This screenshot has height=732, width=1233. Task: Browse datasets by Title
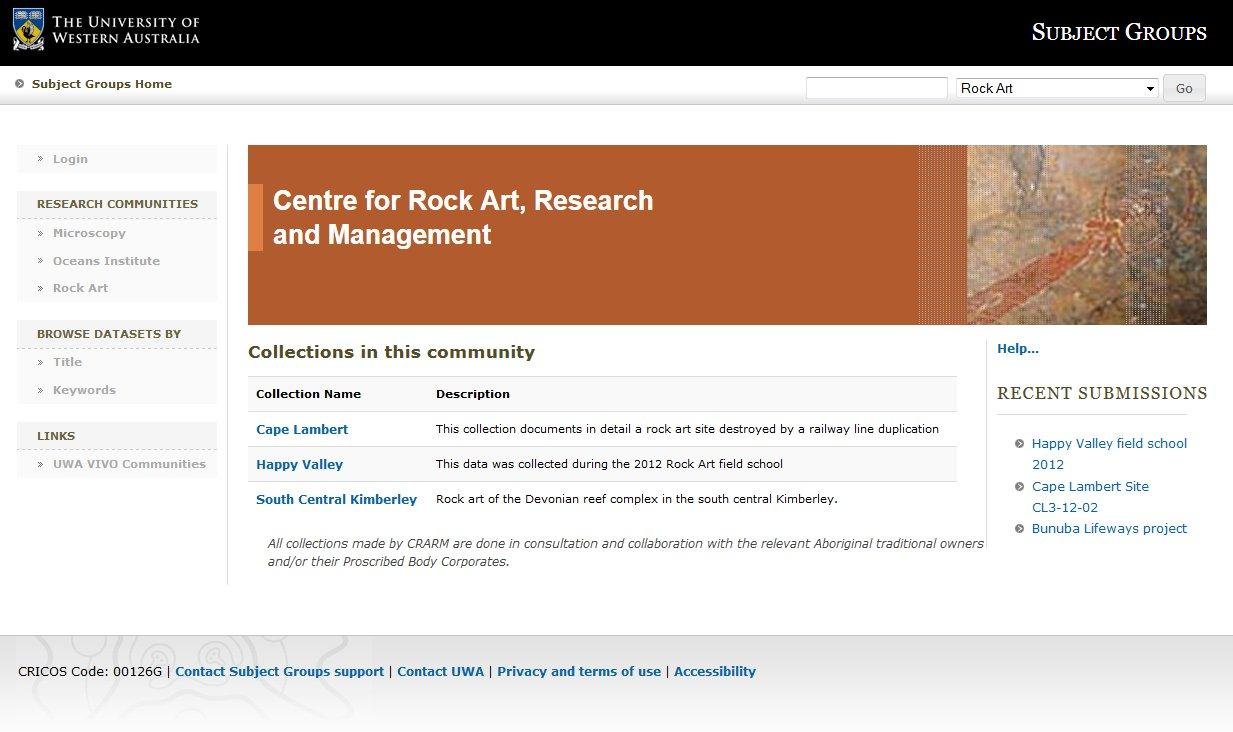pyautogui.click(x=67, y=362)
